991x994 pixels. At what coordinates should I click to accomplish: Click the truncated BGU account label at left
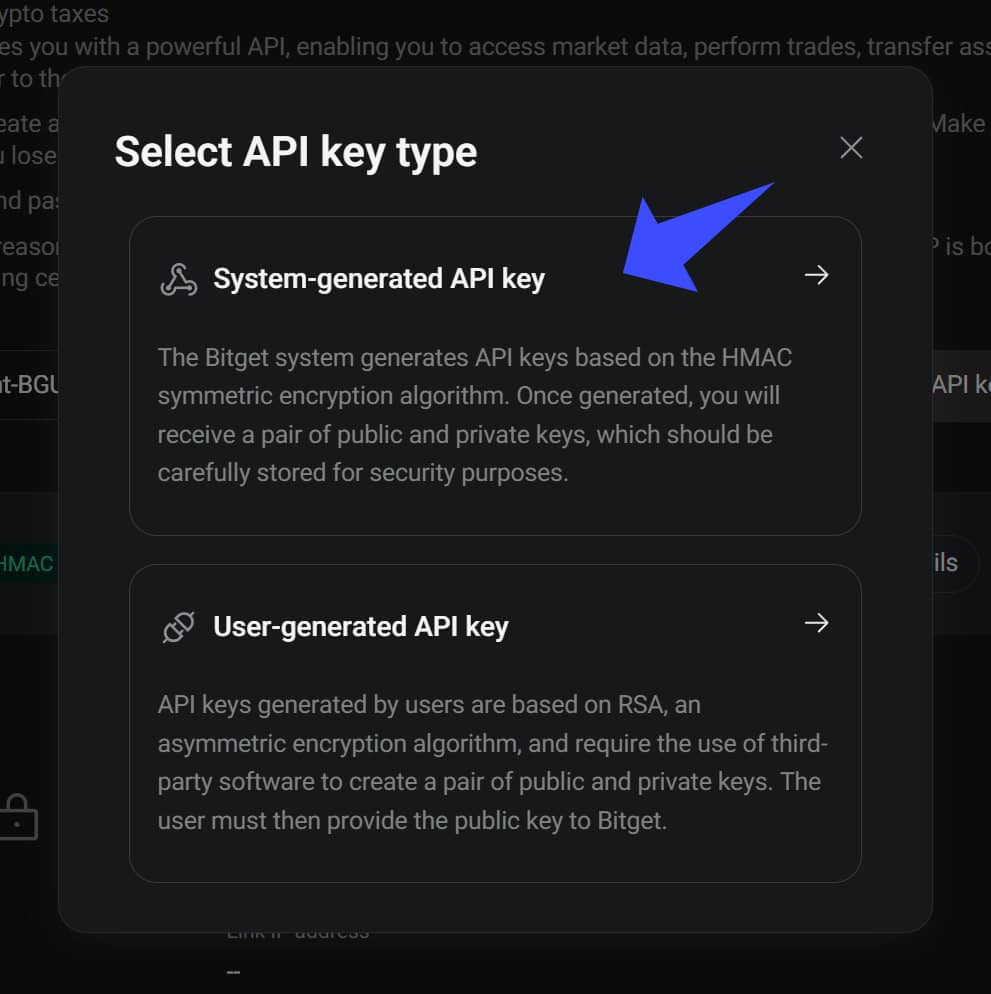[x=29, y=385]
